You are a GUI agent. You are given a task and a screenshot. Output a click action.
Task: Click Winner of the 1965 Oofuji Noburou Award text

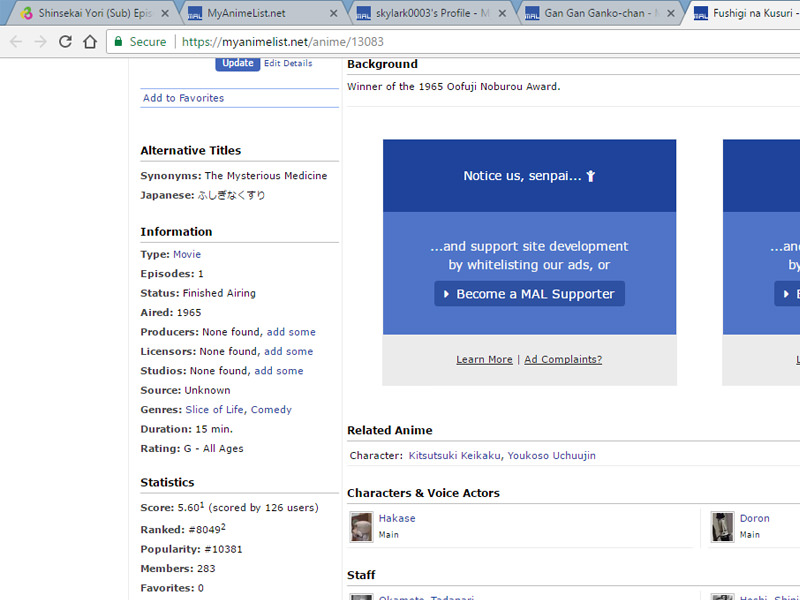pyautogui.click(x=454, y=86)
